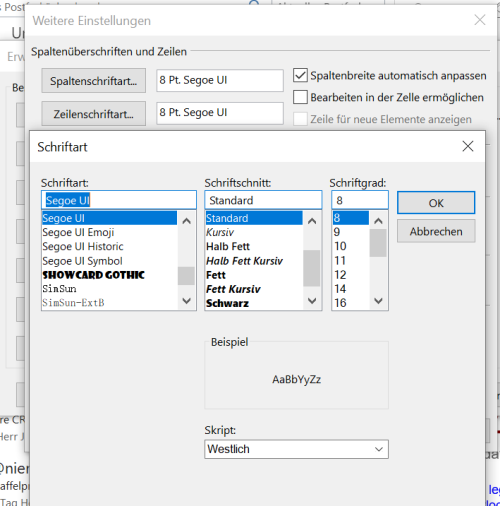This screenshot has height=506, width=500.
Task: Click the Schriftgrad size input field
Action: tap(360, 200)
